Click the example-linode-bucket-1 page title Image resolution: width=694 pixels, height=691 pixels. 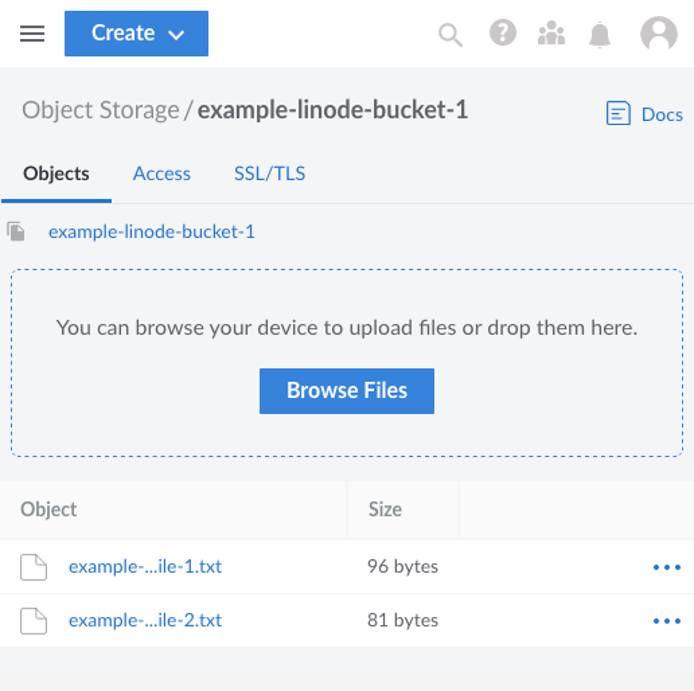pos(333,110)
